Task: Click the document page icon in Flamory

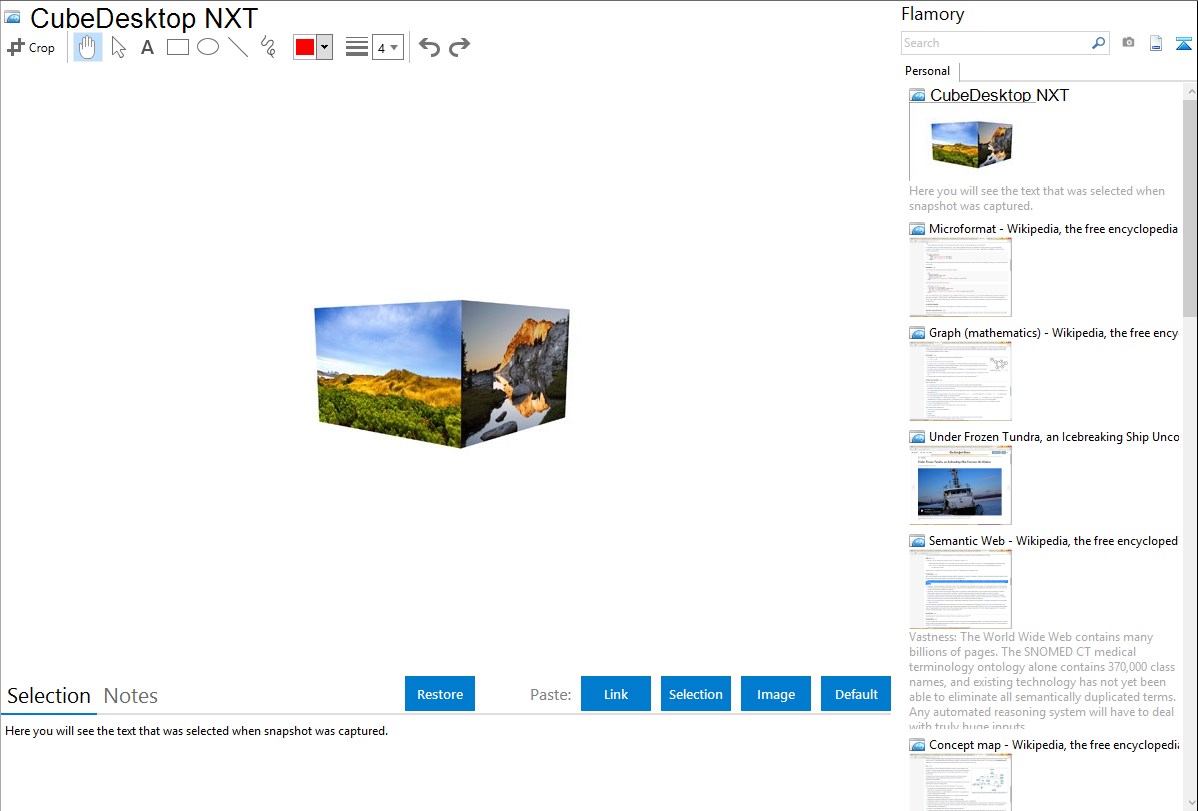Action: point(1156,43)
